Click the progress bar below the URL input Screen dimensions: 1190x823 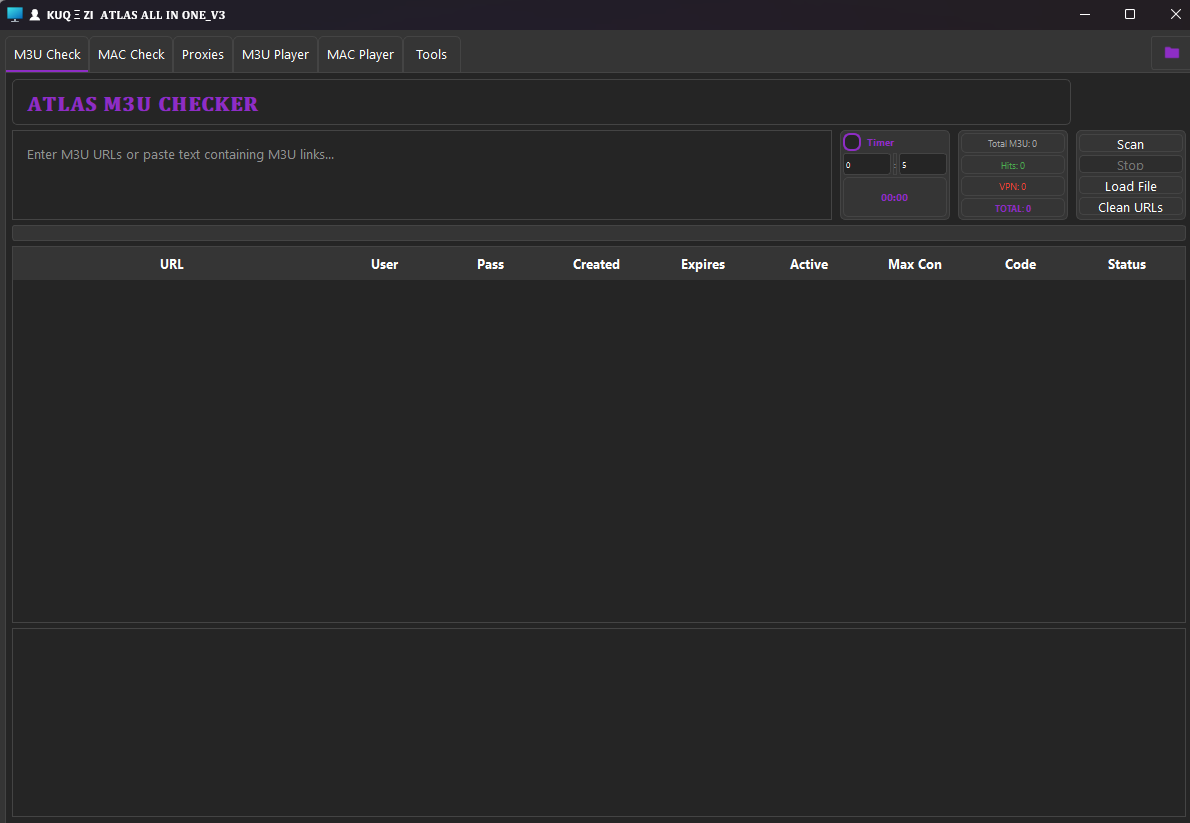click(x=598, y=233)
